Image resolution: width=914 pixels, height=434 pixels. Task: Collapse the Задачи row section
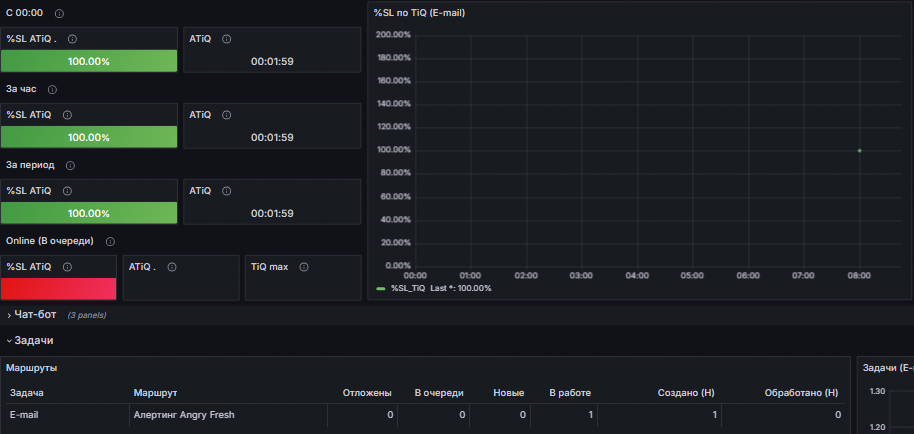point(34,341)
